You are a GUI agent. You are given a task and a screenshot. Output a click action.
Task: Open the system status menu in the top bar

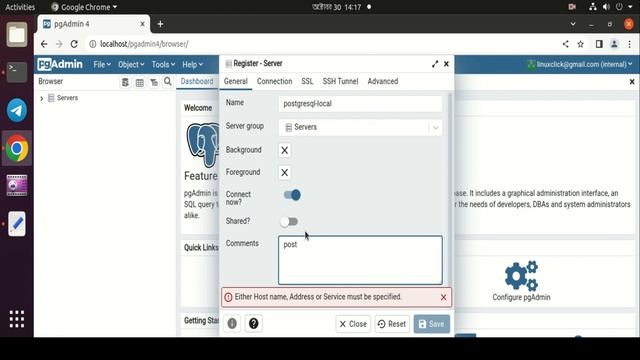[x=611, y=7]
